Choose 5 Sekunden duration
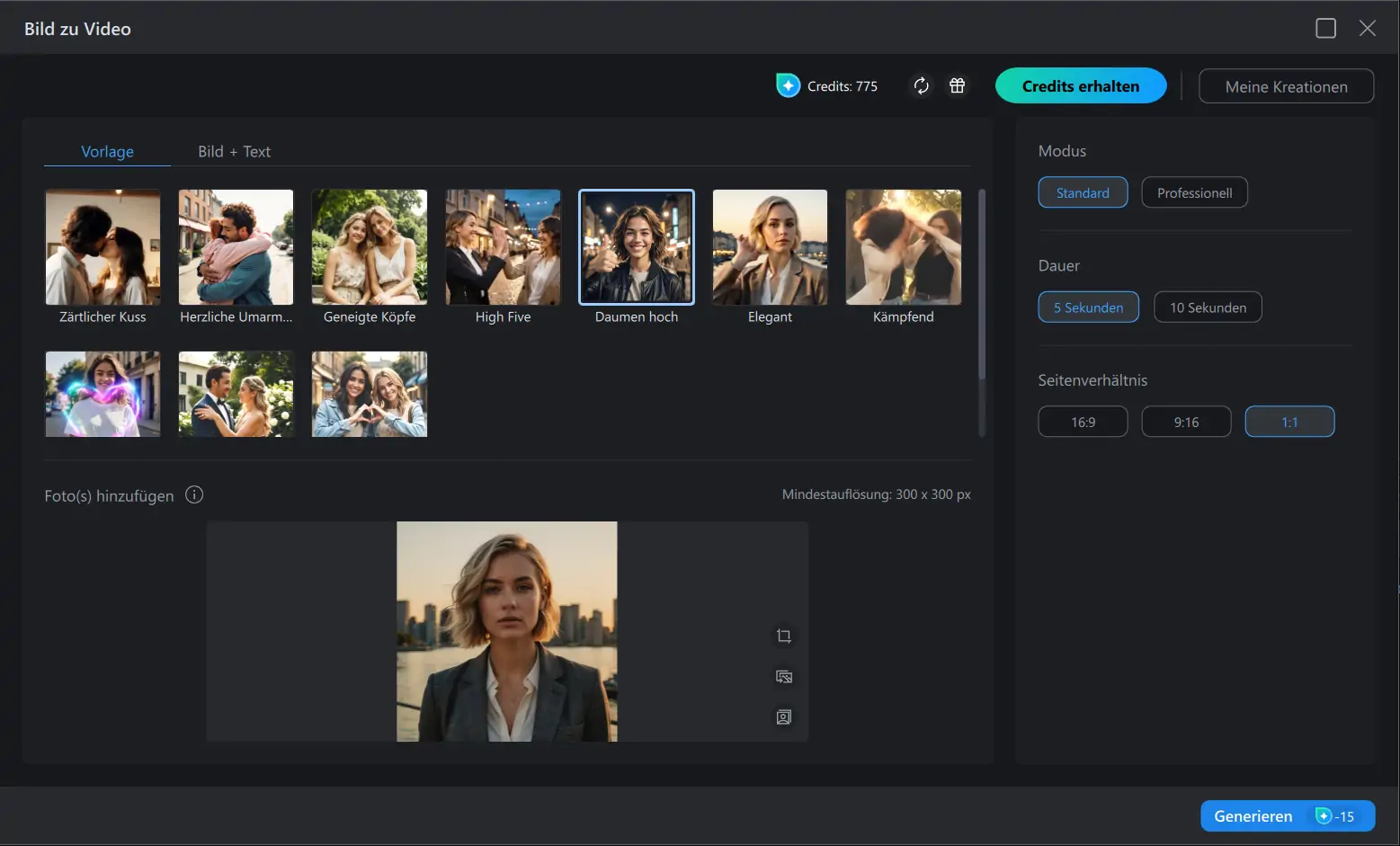 click(1088, 307)
